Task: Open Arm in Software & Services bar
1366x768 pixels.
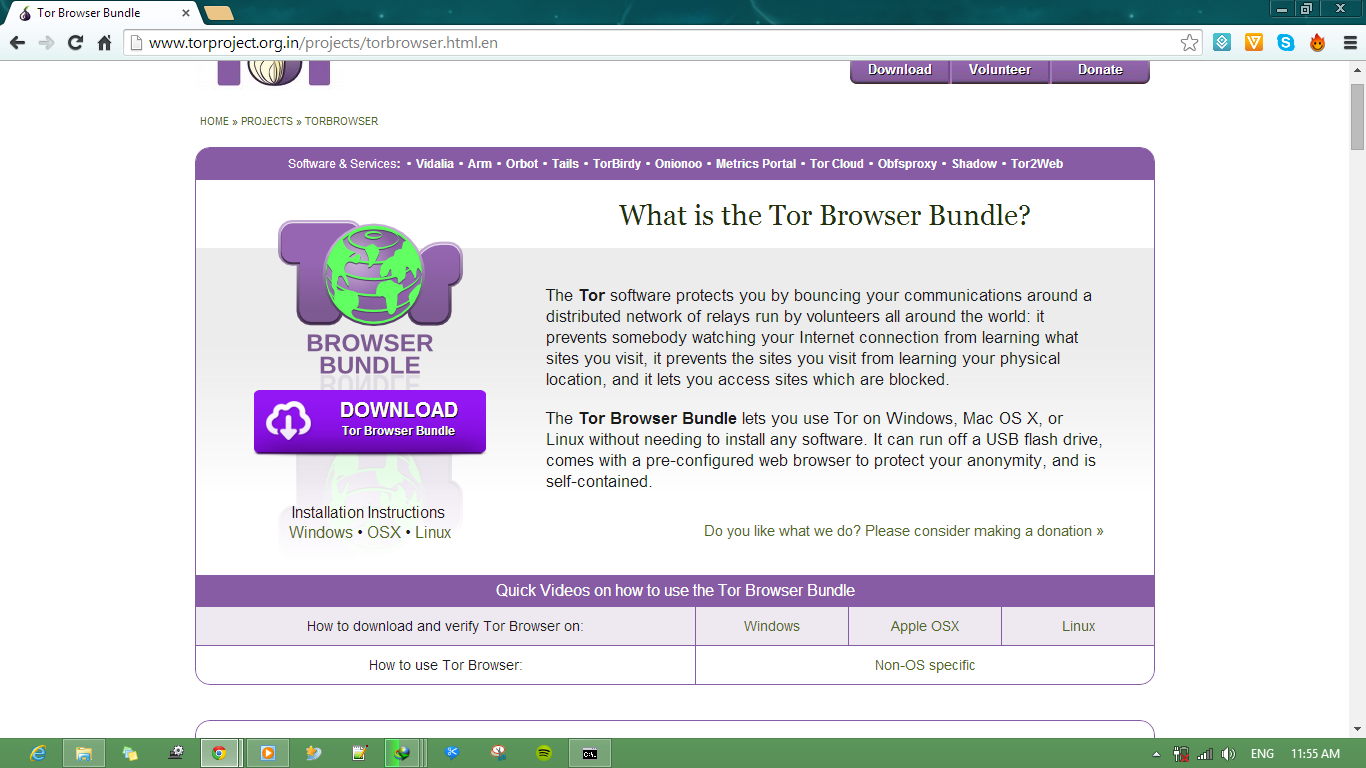Action: (x=480, y=164)
